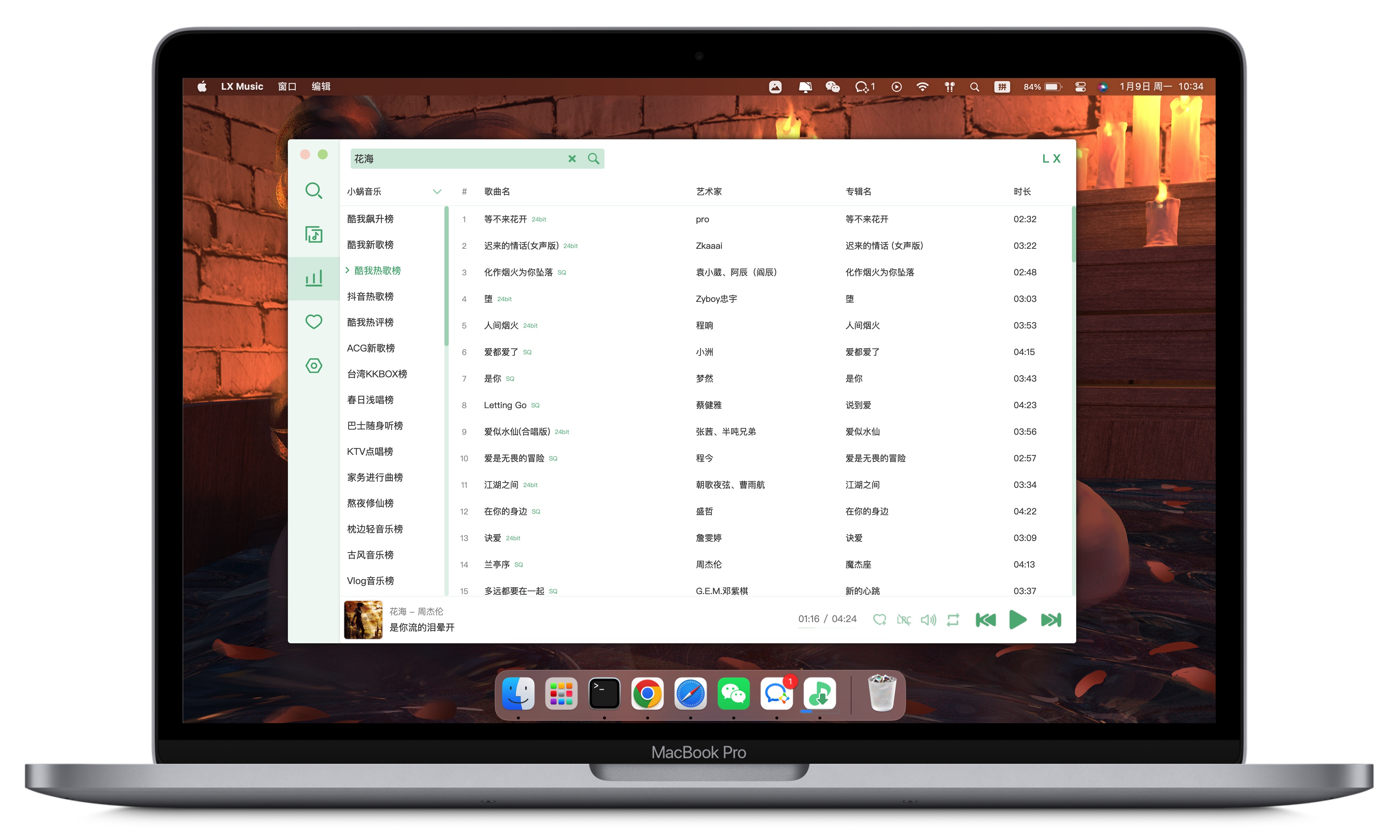Select song 化作烟火为你坠落
This screenshot has height=840, width=1400.
518,272
